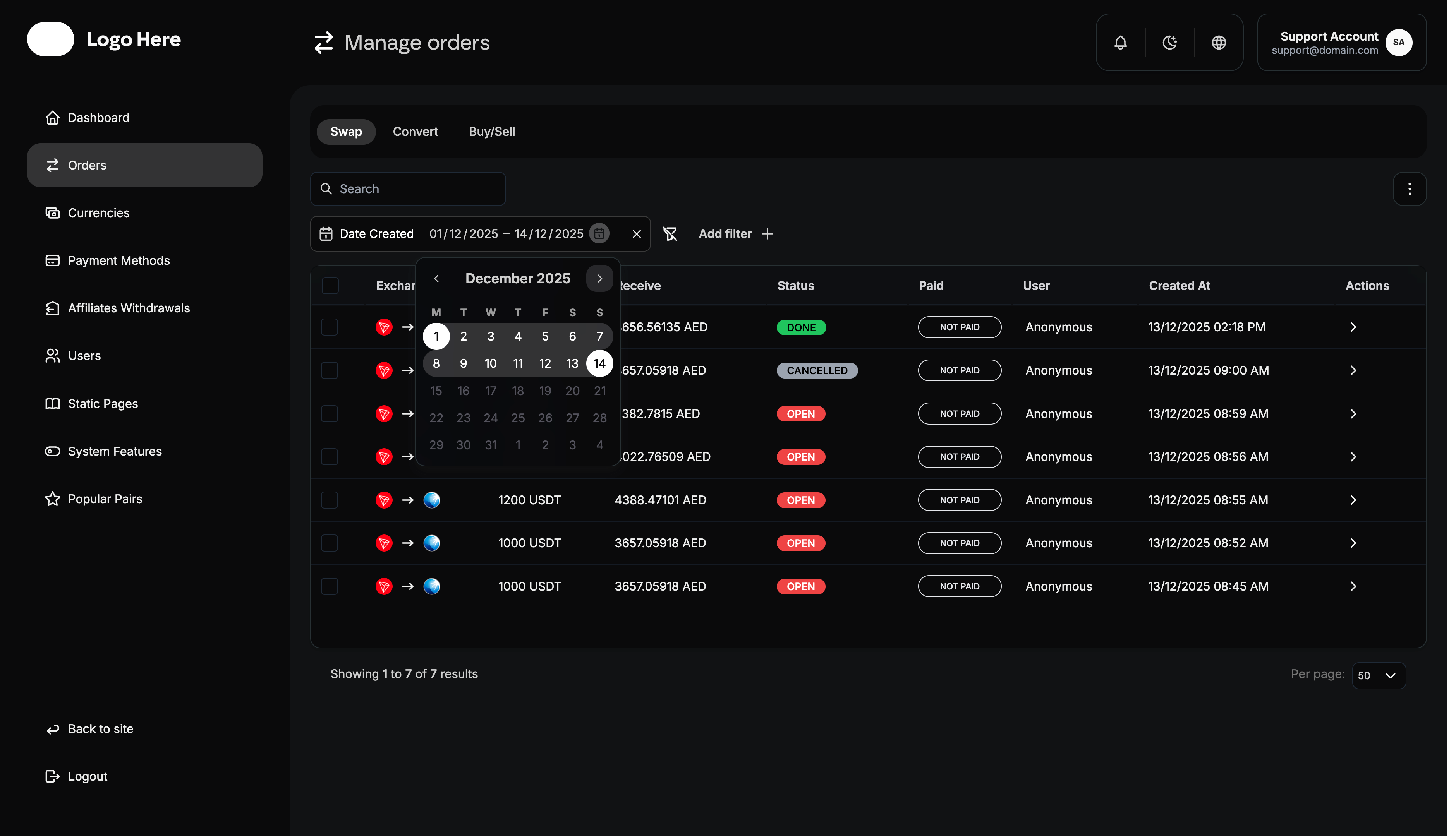Screen dimensions: 1456x836
Task: Open the Buy/Sell tab
Action: coord(491,132)
